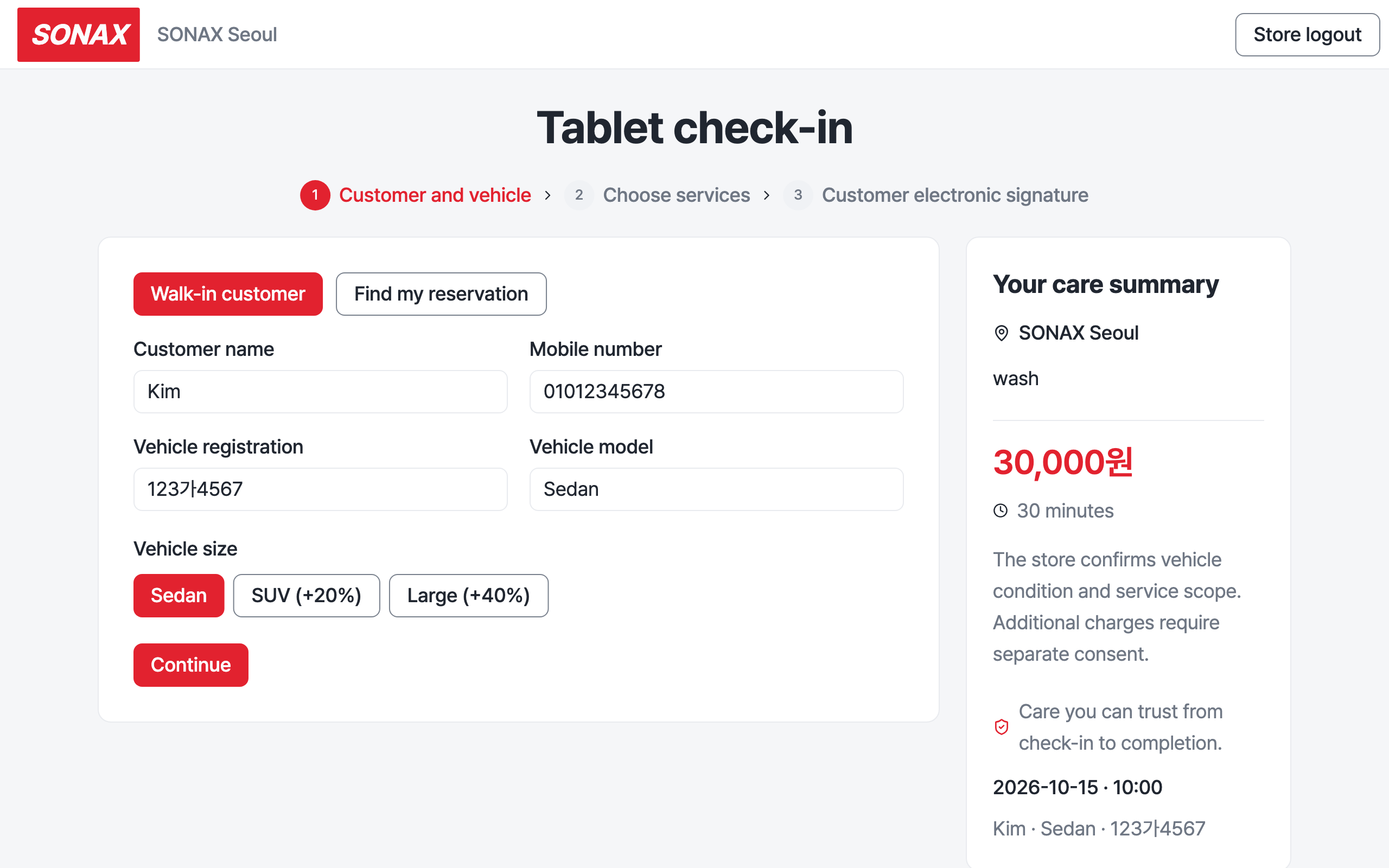Click the chevron after Choose services
The width and height of the screenshot is (1389, 868).
tap(766, 195)
